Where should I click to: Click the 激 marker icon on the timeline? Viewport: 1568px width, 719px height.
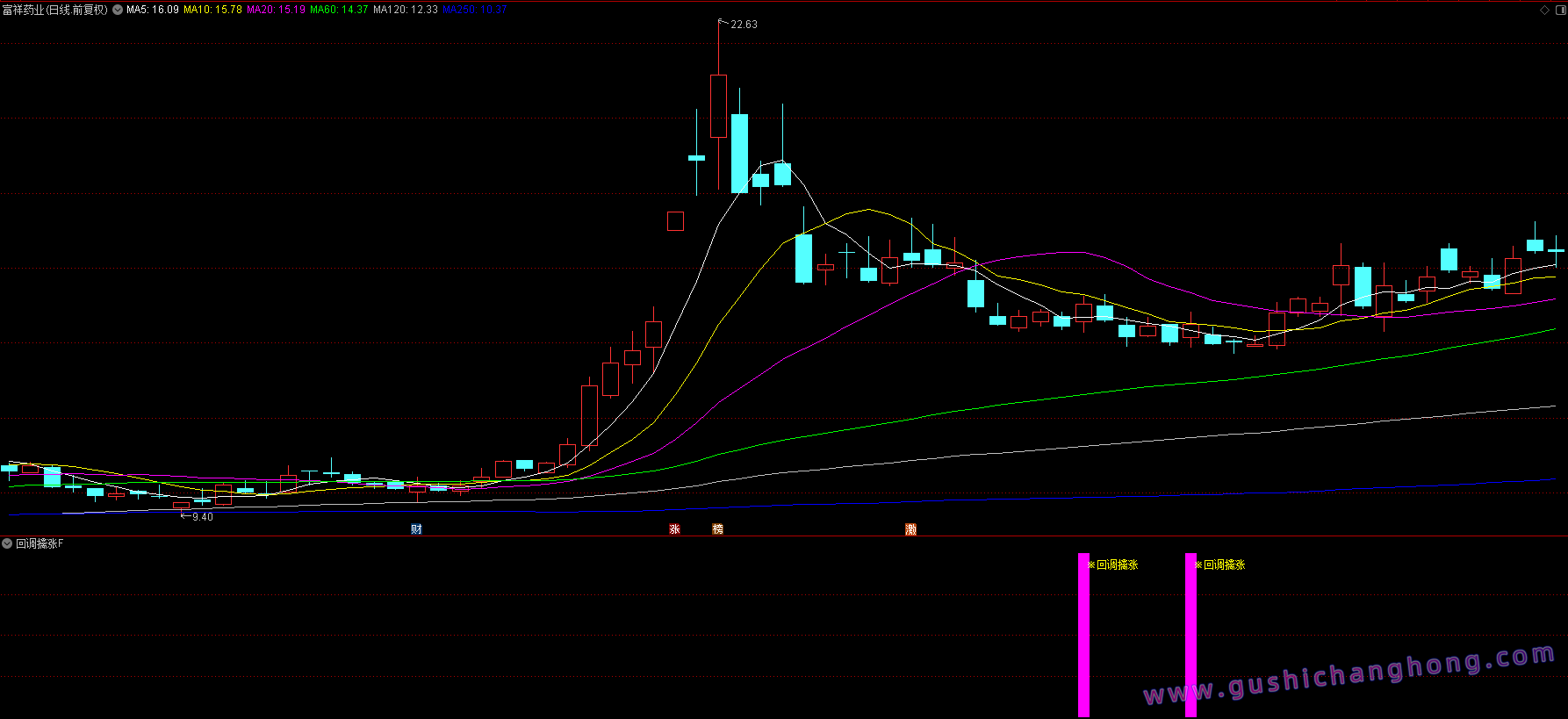point(910,528)
